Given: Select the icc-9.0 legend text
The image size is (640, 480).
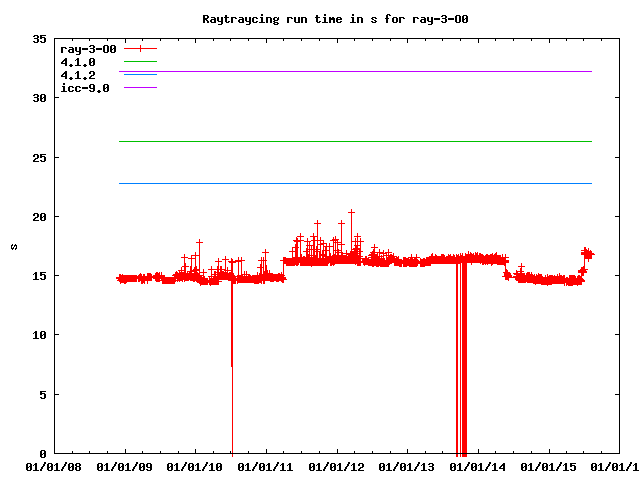Looking at the screenshot, I should (x=82, y=88).
